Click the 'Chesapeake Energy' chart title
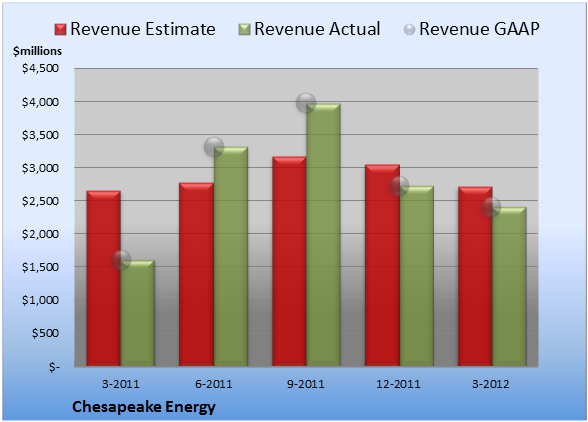588x422 pixels. 144,407
